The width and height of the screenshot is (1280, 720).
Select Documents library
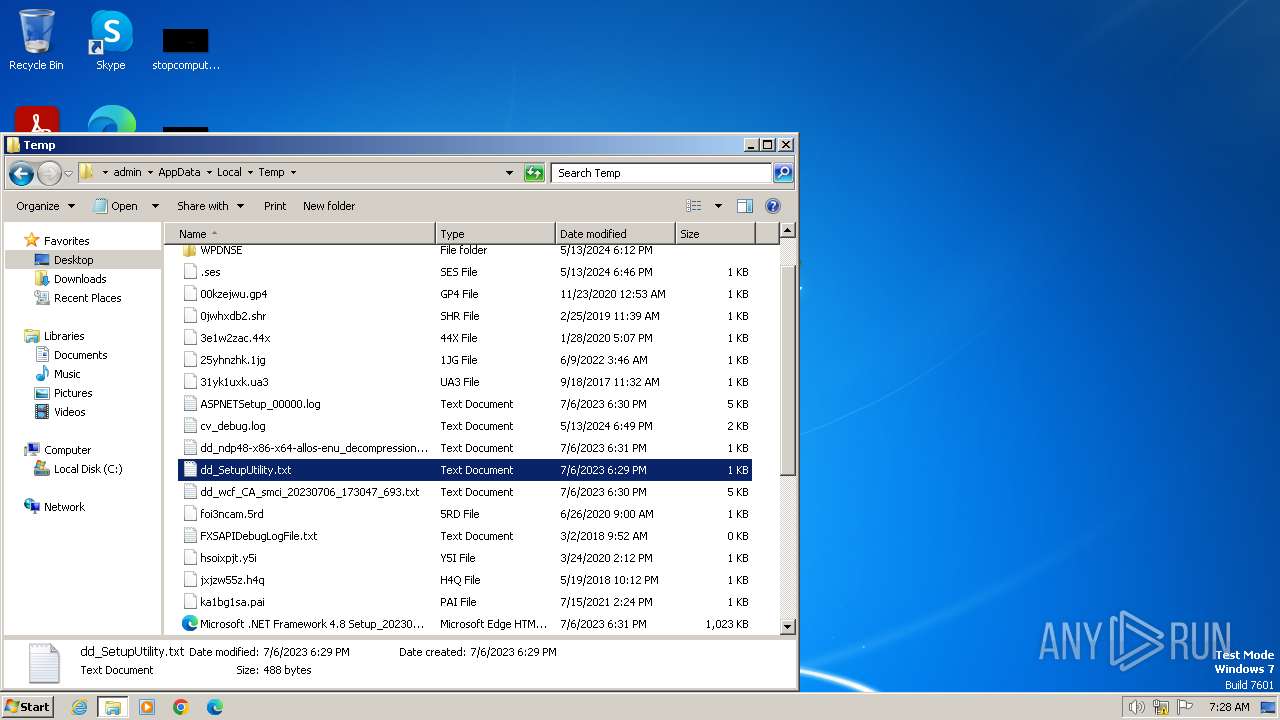pos(80,355)
